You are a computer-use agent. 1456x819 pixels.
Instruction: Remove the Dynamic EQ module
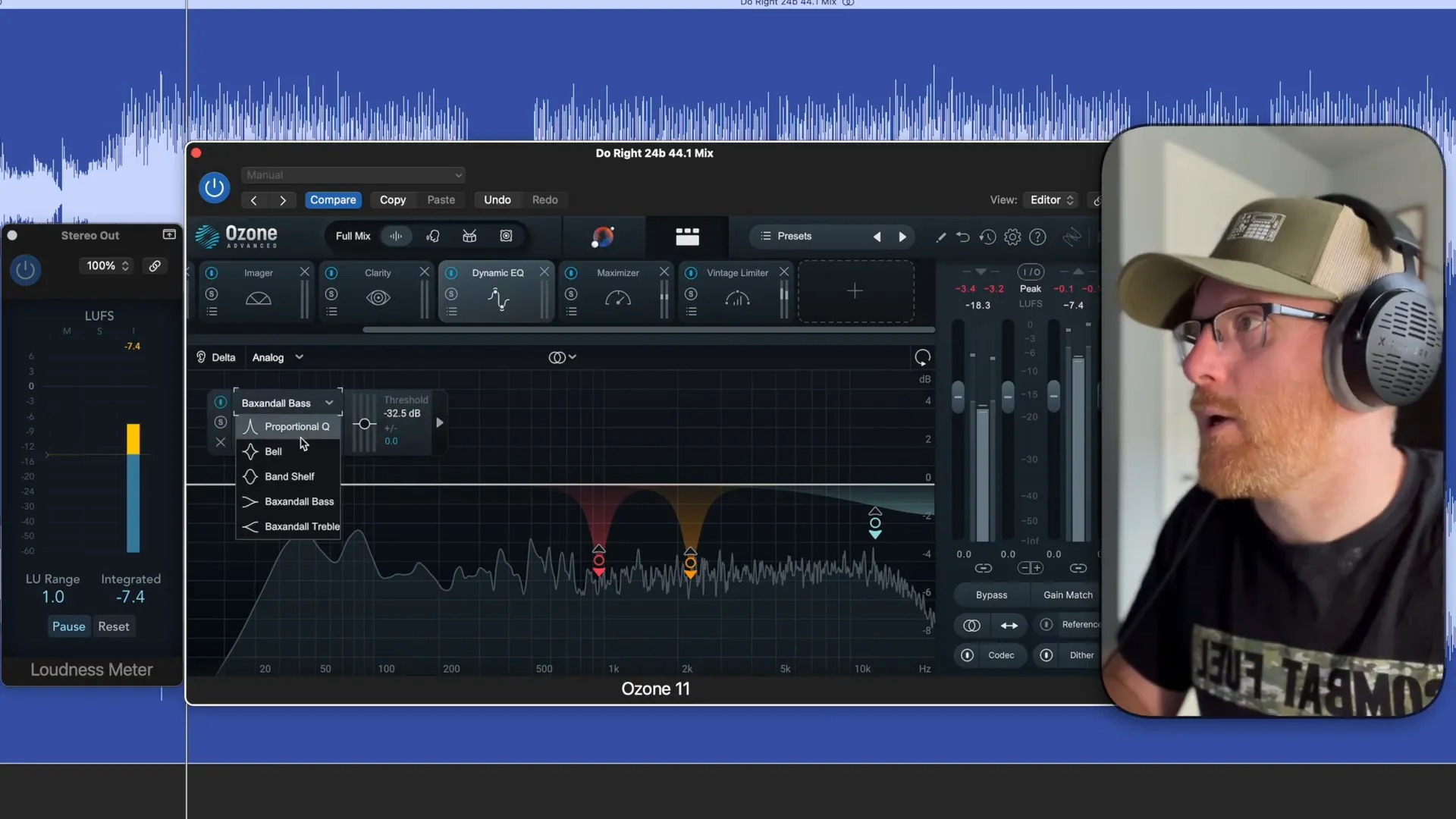tap(544, 271)
